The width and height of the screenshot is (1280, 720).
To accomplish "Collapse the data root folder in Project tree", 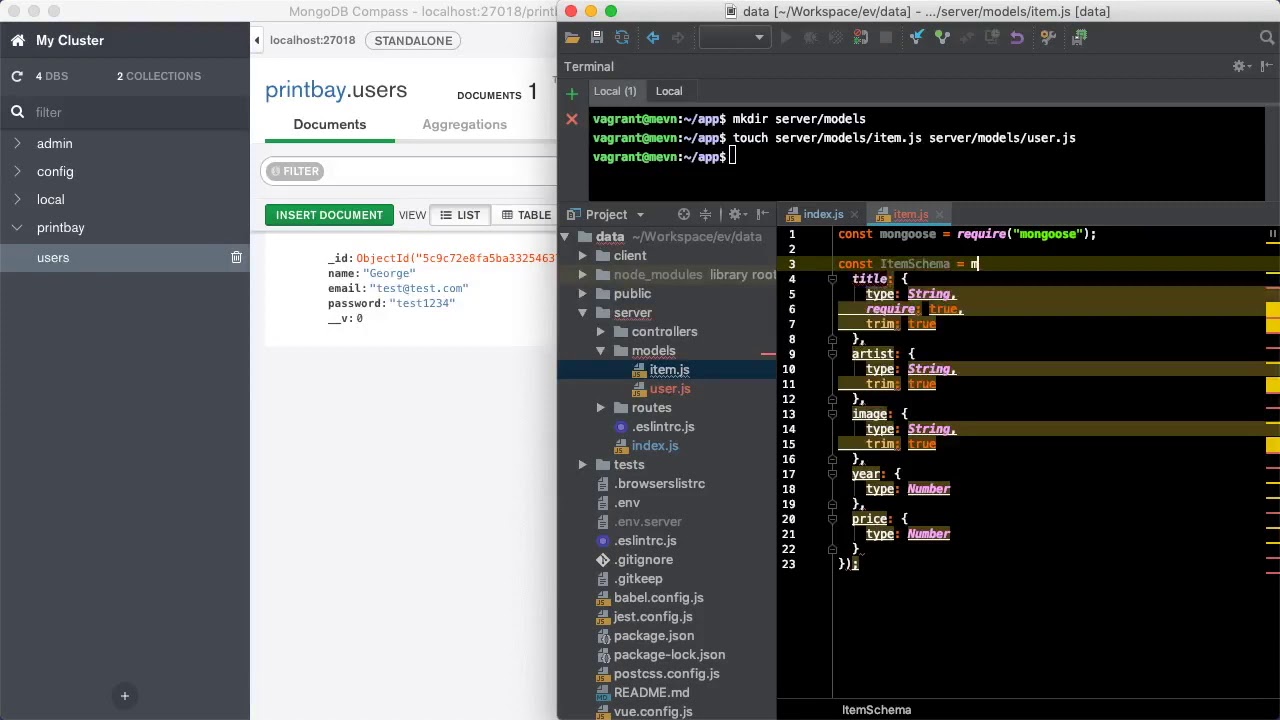I will click(x=565, y=237).
